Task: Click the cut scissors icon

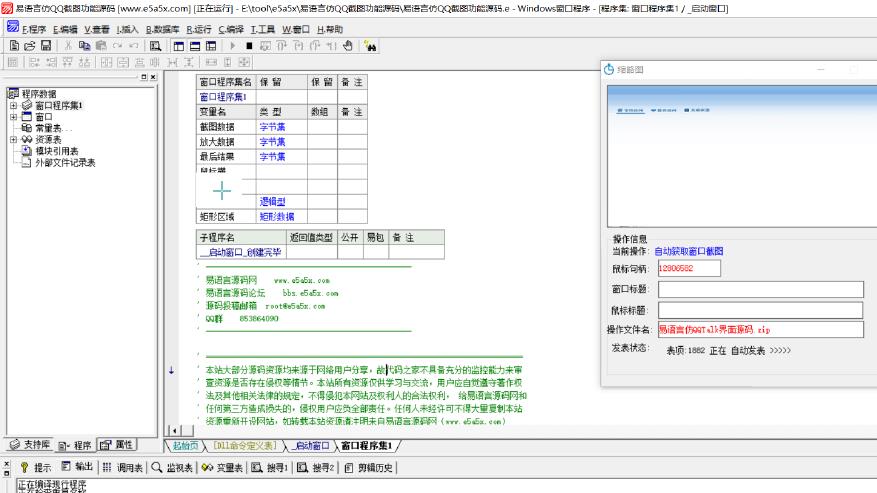Action: coord(68,45)
